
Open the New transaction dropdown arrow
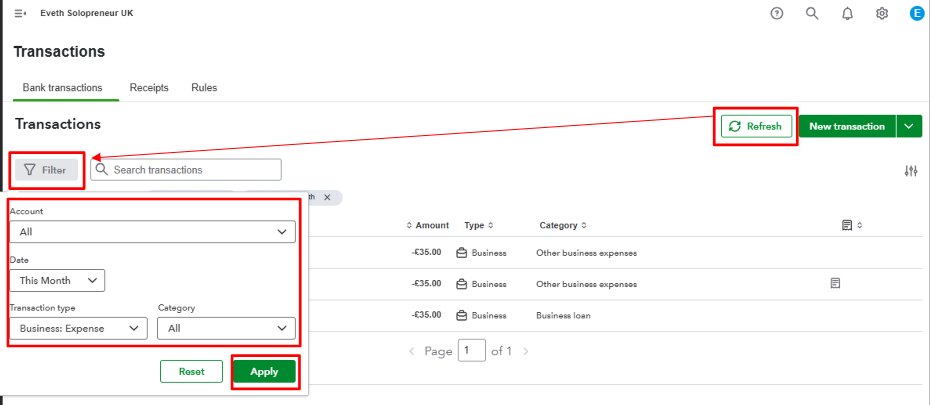point(908,126)
